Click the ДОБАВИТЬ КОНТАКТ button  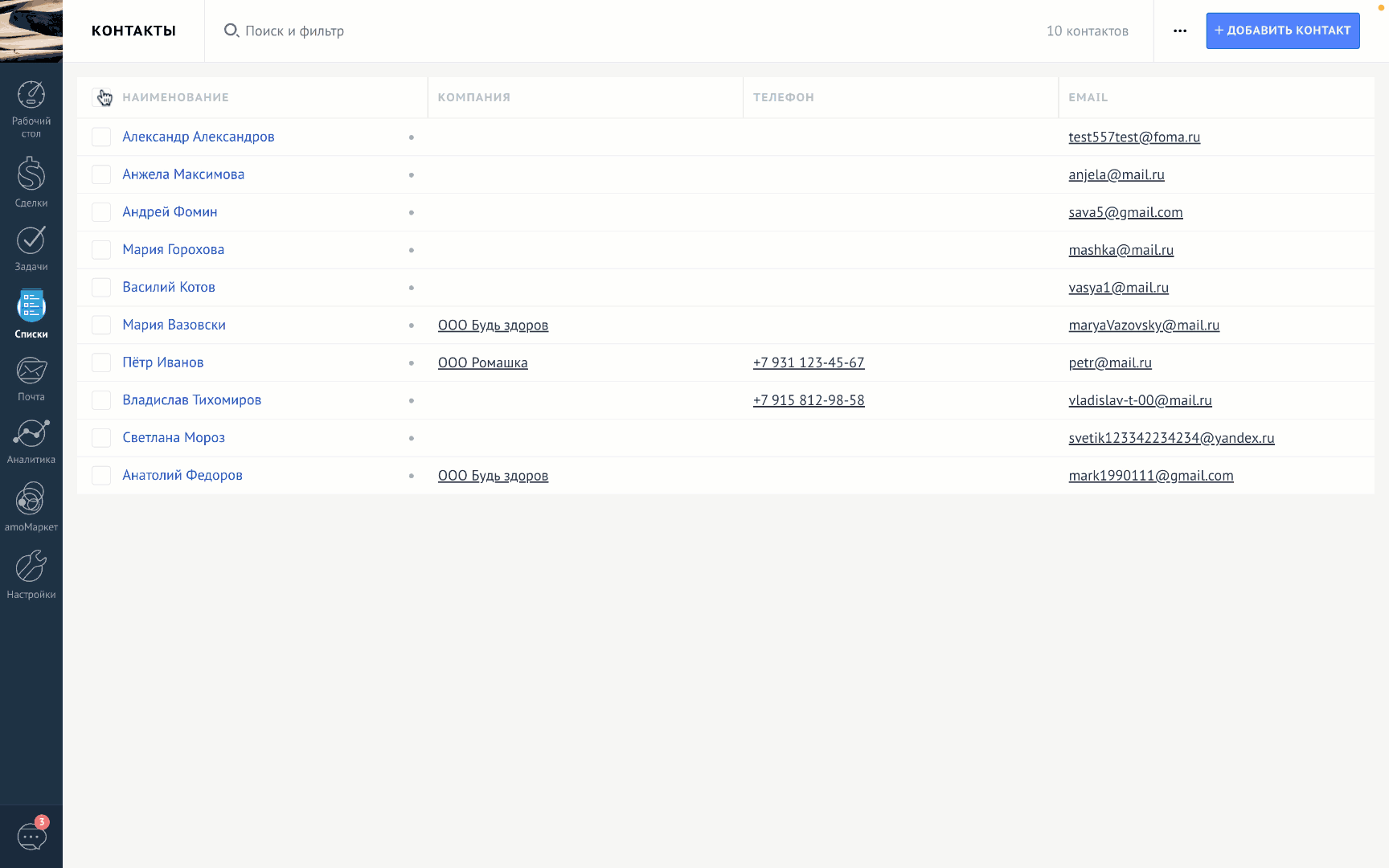[x=1282, y=31]
